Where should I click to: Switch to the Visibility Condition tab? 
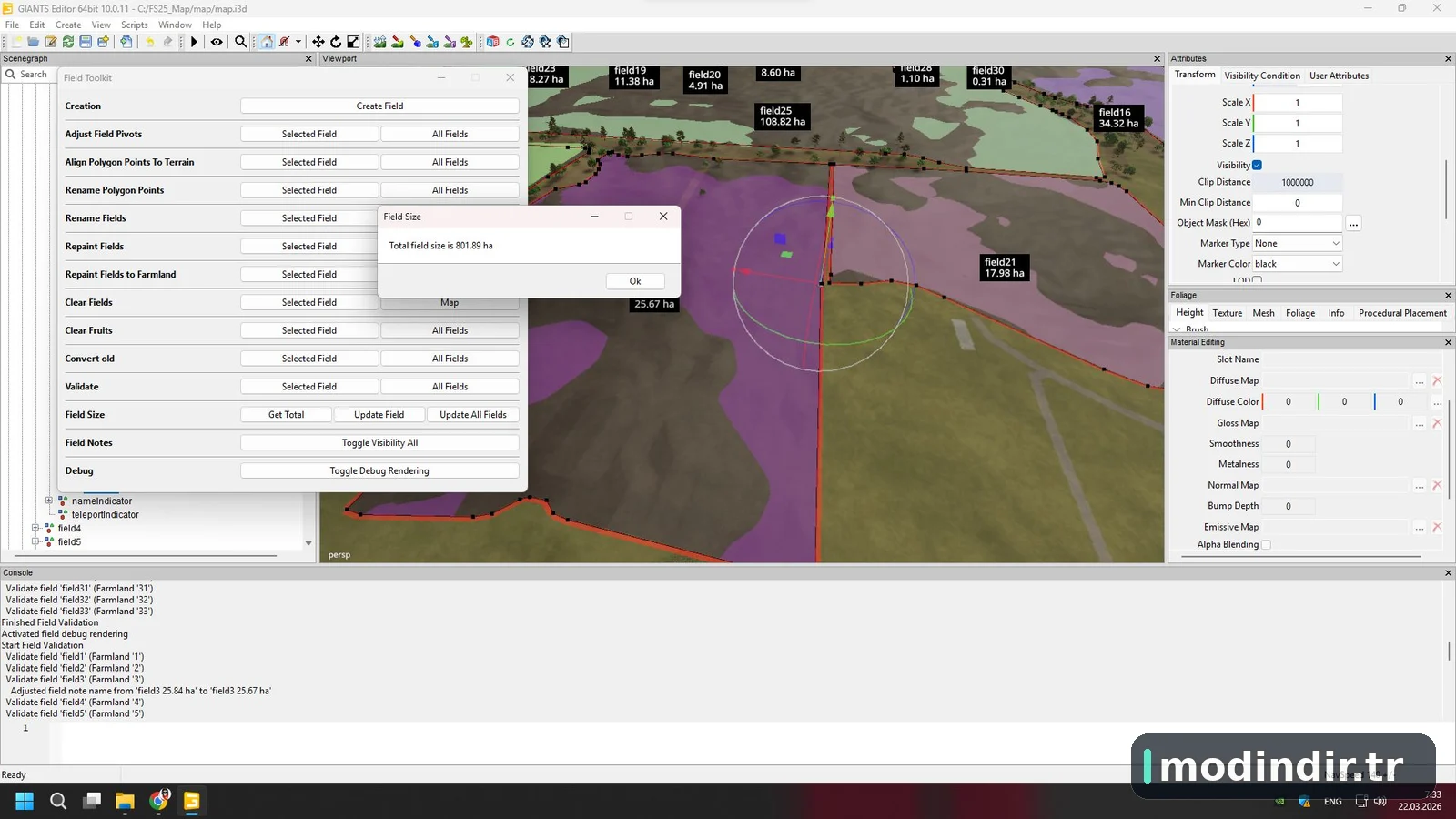coord(1262,76)
